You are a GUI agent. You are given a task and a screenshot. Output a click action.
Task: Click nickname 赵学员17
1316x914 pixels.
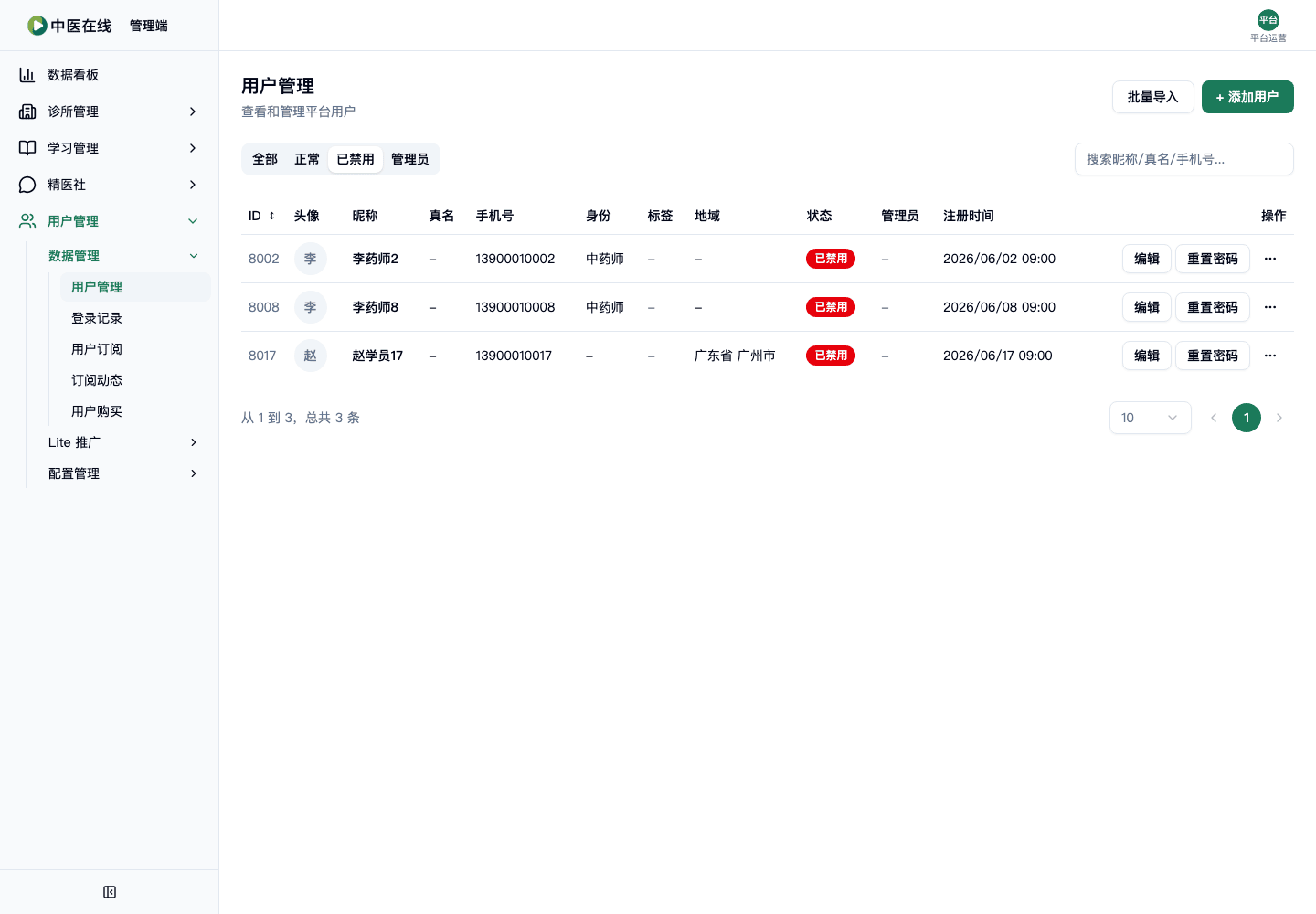point(377,356)
